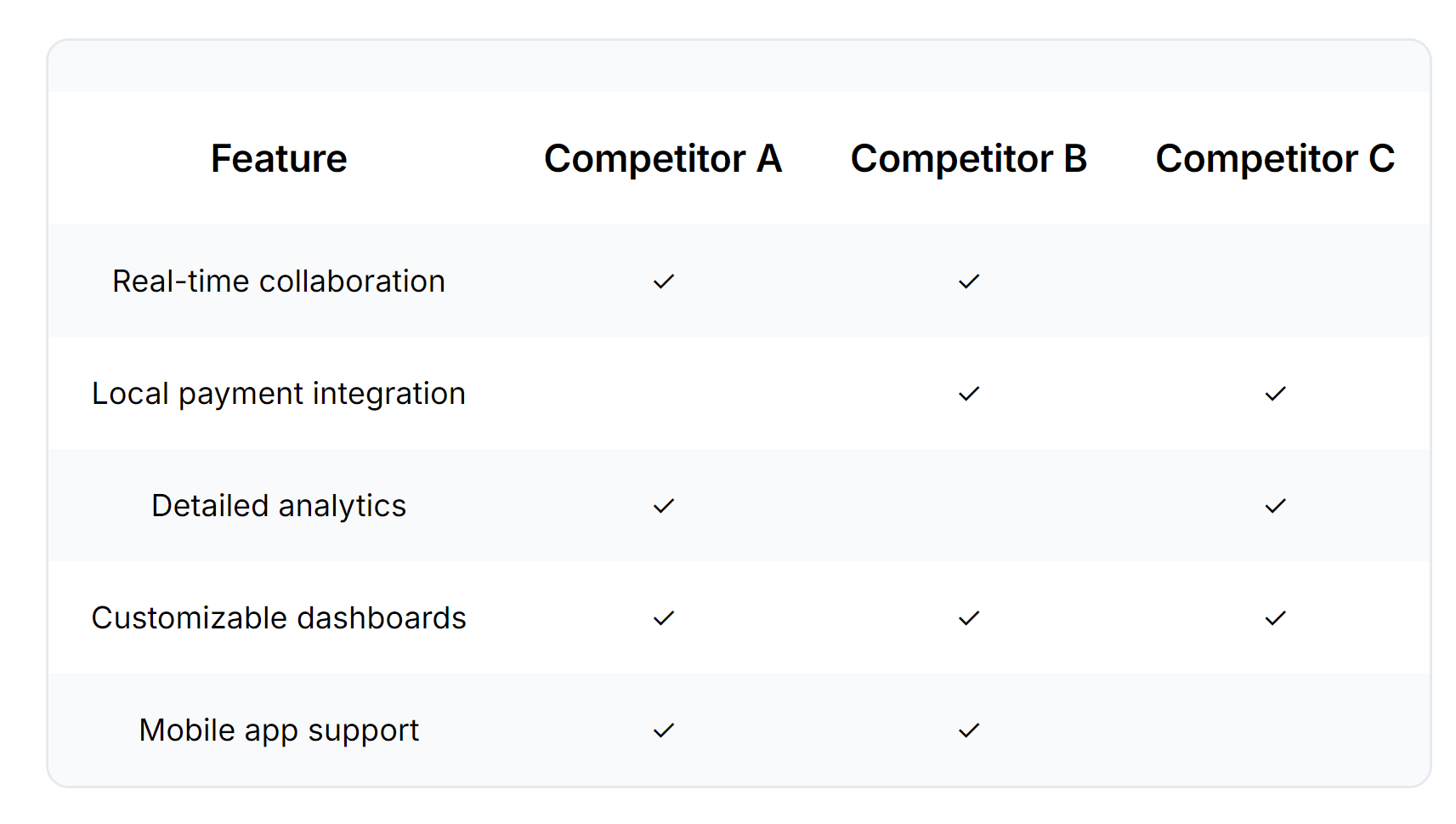
Task: Click the Detailed analytics row label
Action: point(279,506)
